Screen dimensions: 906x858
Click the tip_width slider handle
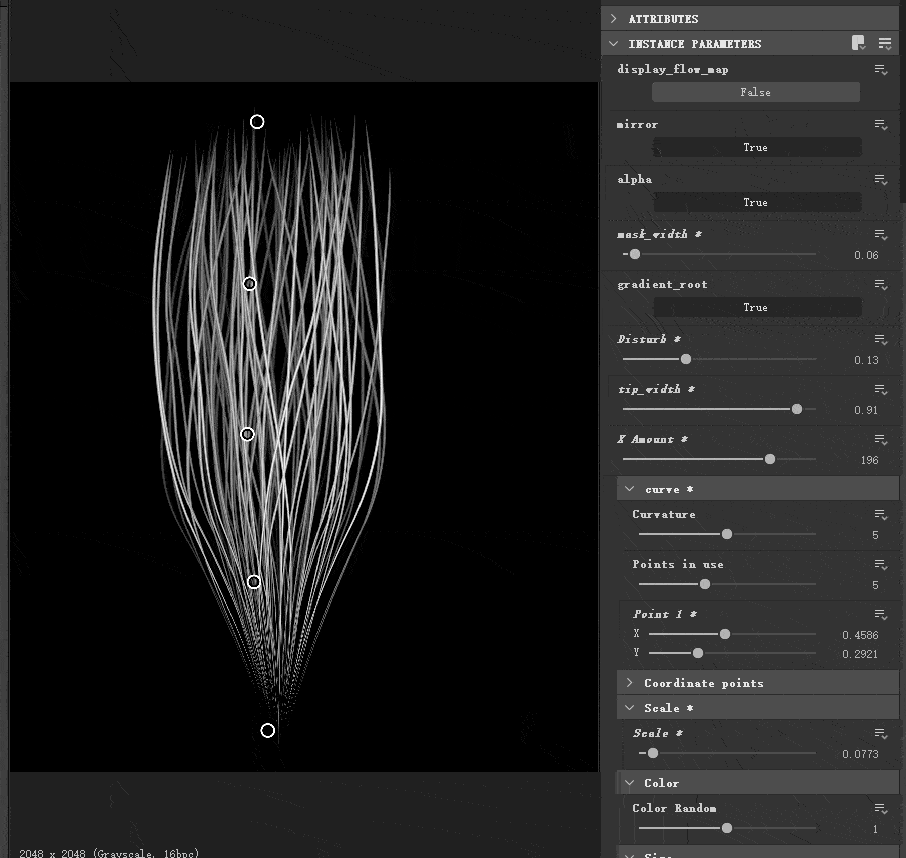797,410
